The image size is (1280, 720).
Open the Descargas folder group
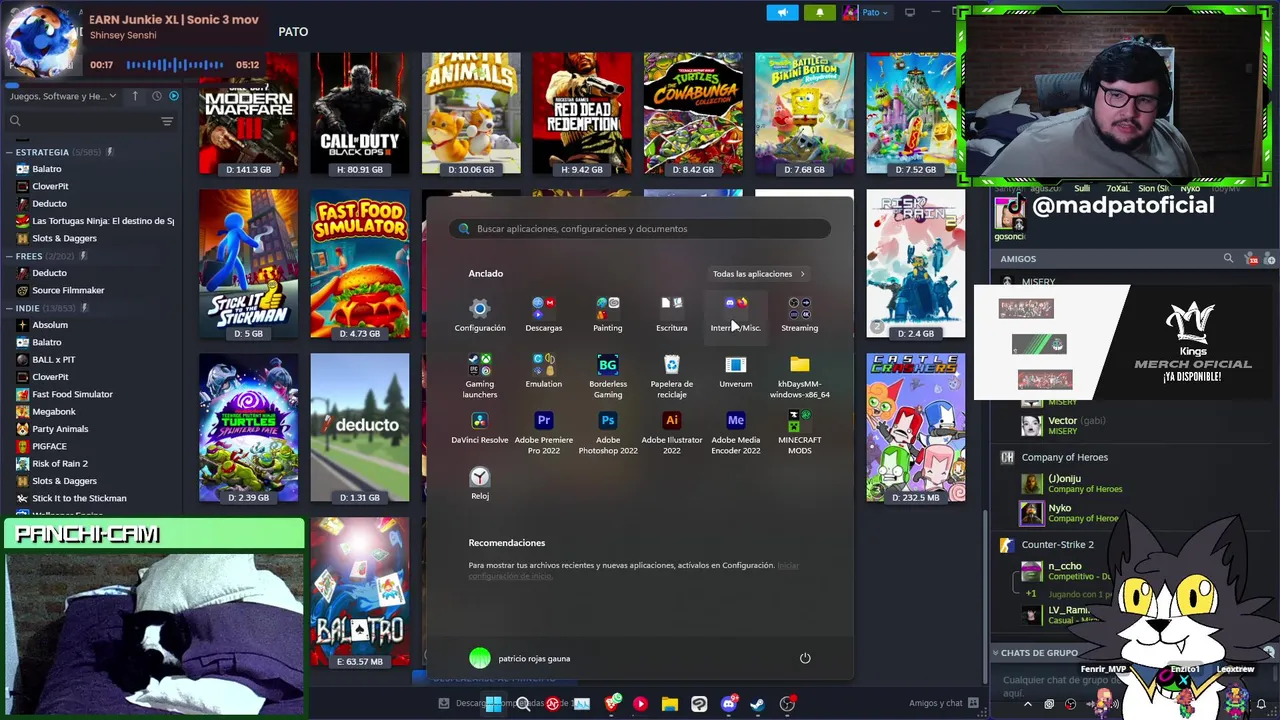pyautogui.click(x=544, y=314)
